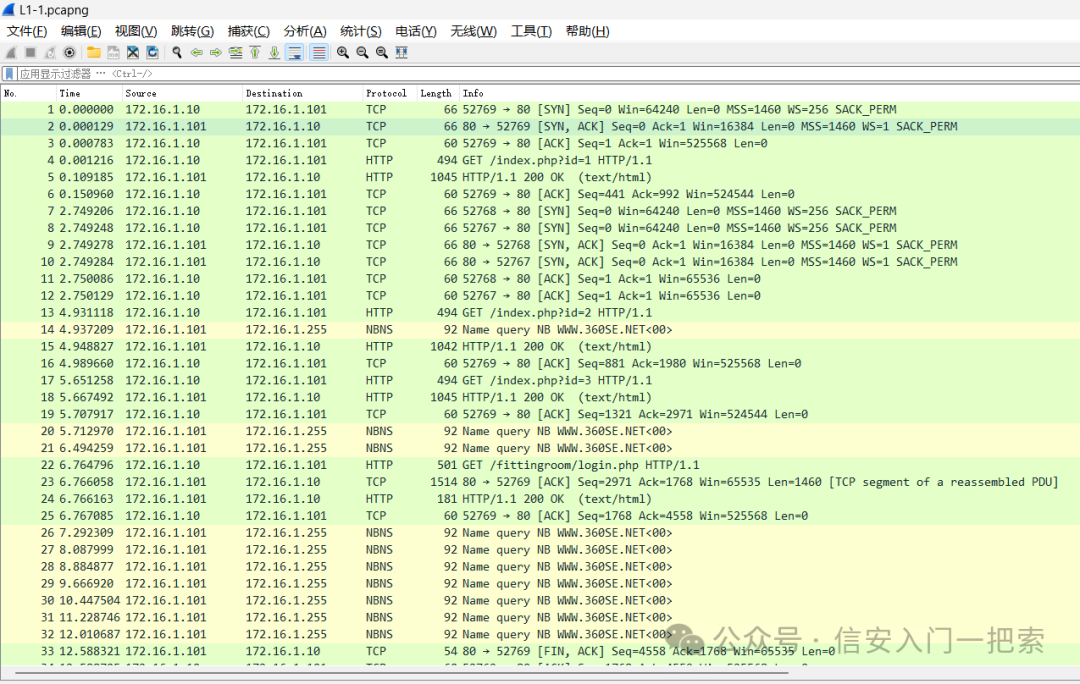Open the 编辑(E) menu
1080x684 pixels.
(x=81, y=31)
